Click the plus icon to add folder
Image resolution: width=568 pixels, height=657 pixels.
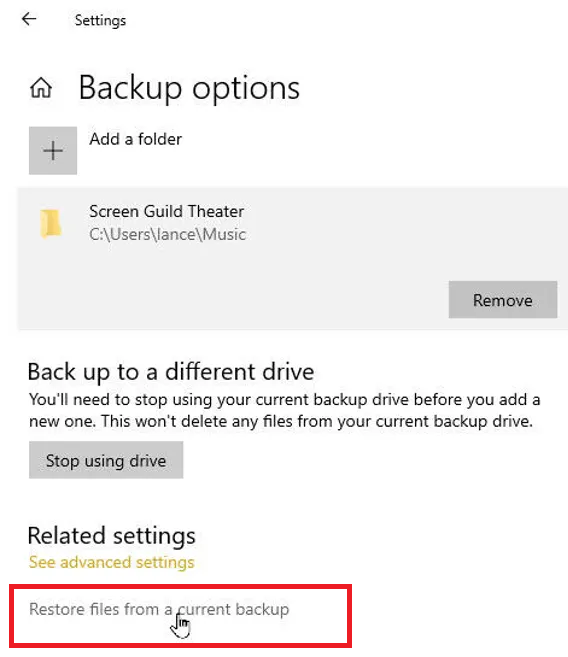click(53, 150)
